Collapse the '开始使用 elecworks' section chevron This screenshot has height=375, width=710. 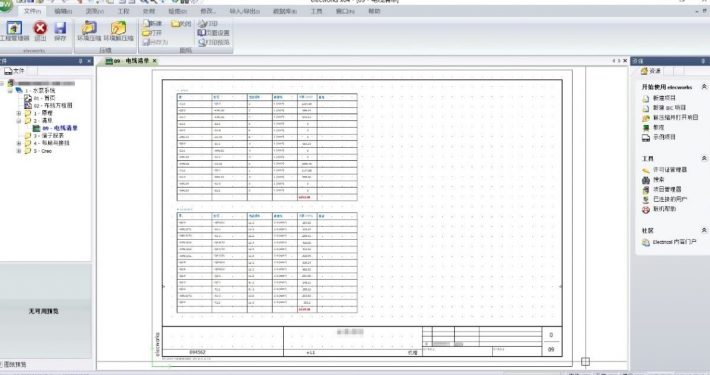[x=704, y=87]
